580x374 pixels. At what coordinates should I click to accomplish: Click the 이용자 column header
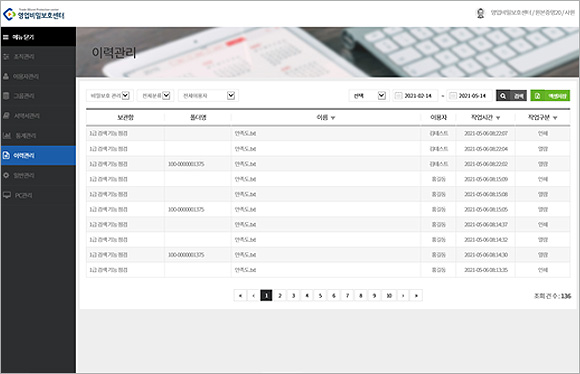click(x=438, y=118)
